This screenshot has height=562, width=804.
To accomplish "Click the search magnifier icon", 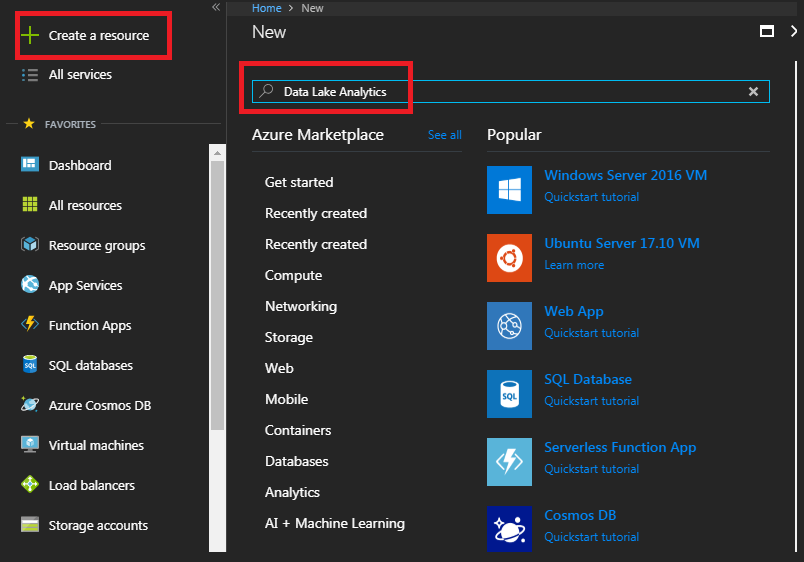I will click(x=266, y=91).
